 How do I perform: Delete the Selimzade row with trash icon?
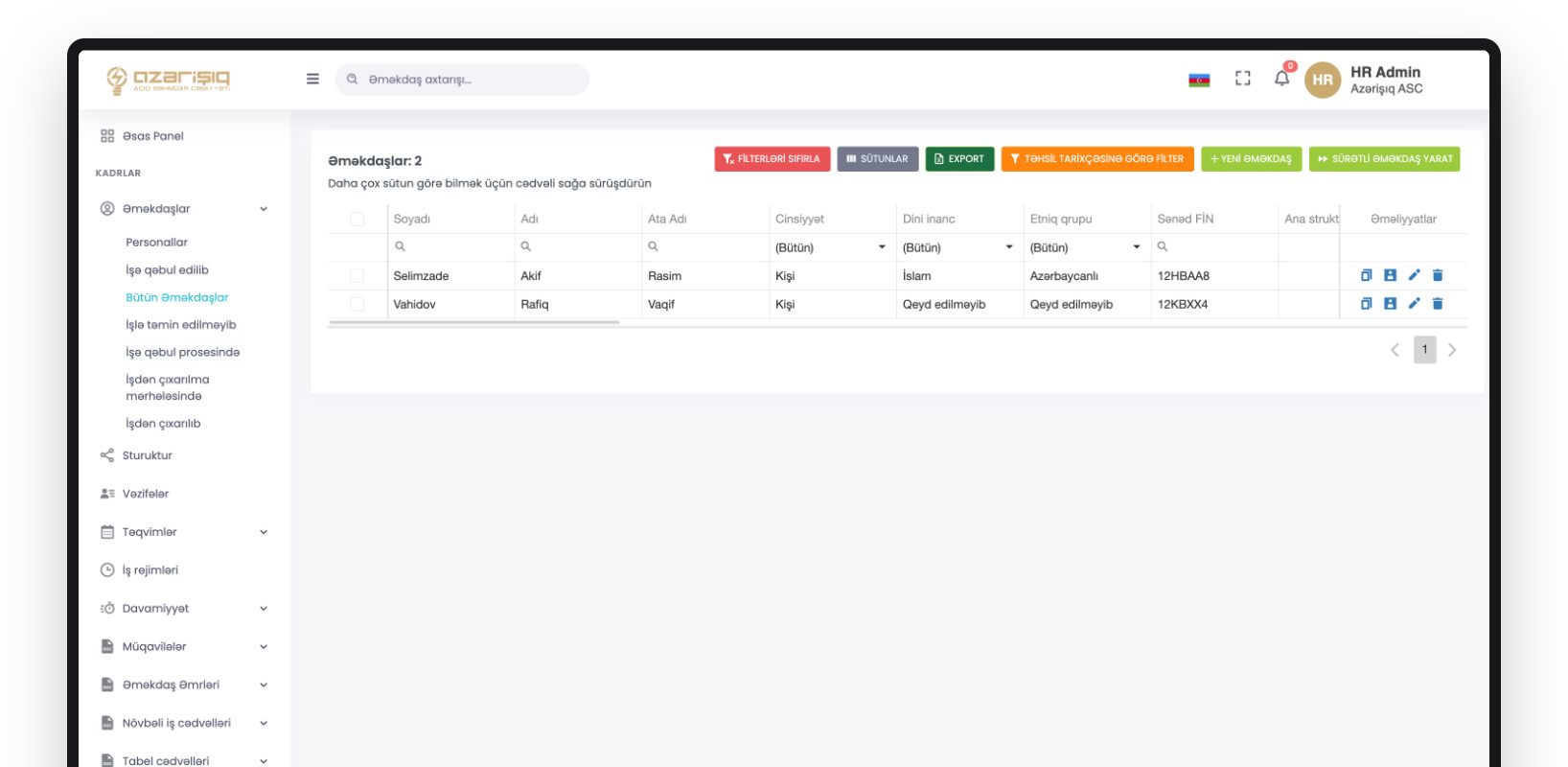click(1438, 275)
